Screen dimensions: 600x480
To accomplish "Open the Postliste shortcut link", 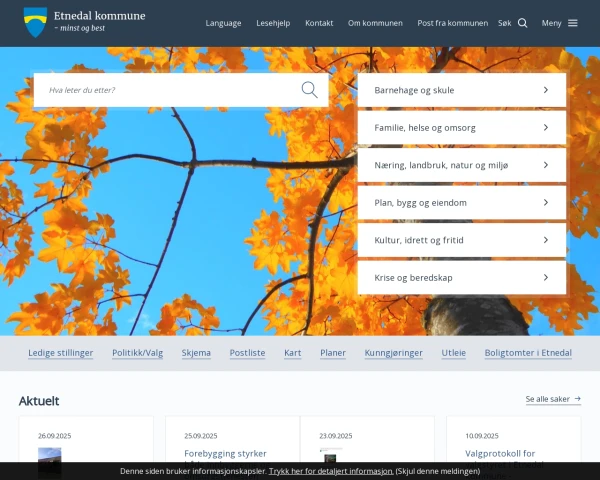I will click(x=247, y=353).
